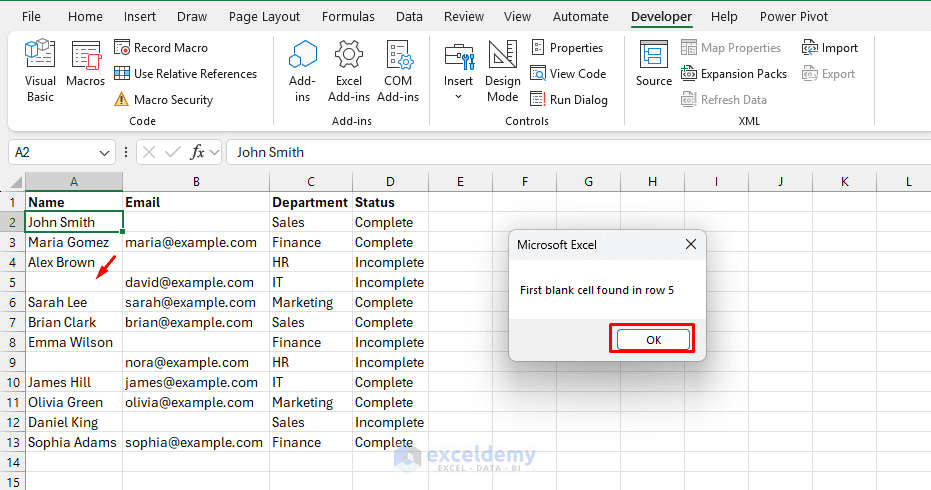Select the Sarah Lee cell
Viewport: 931px width, 490px height.
pyautogui.click(x=74, y=302)
